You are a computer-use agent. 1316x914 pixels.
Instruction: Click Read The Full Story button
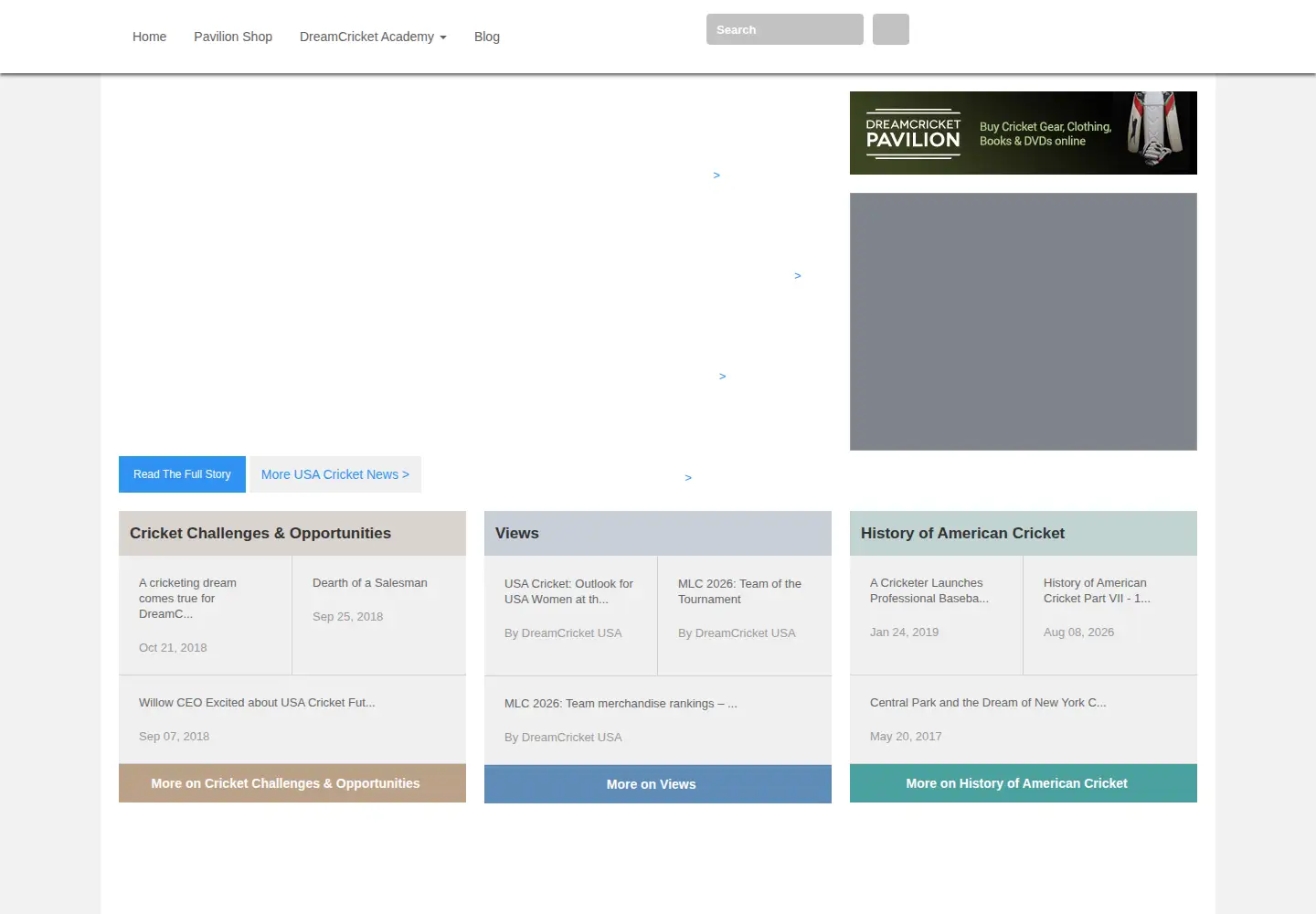182,474
